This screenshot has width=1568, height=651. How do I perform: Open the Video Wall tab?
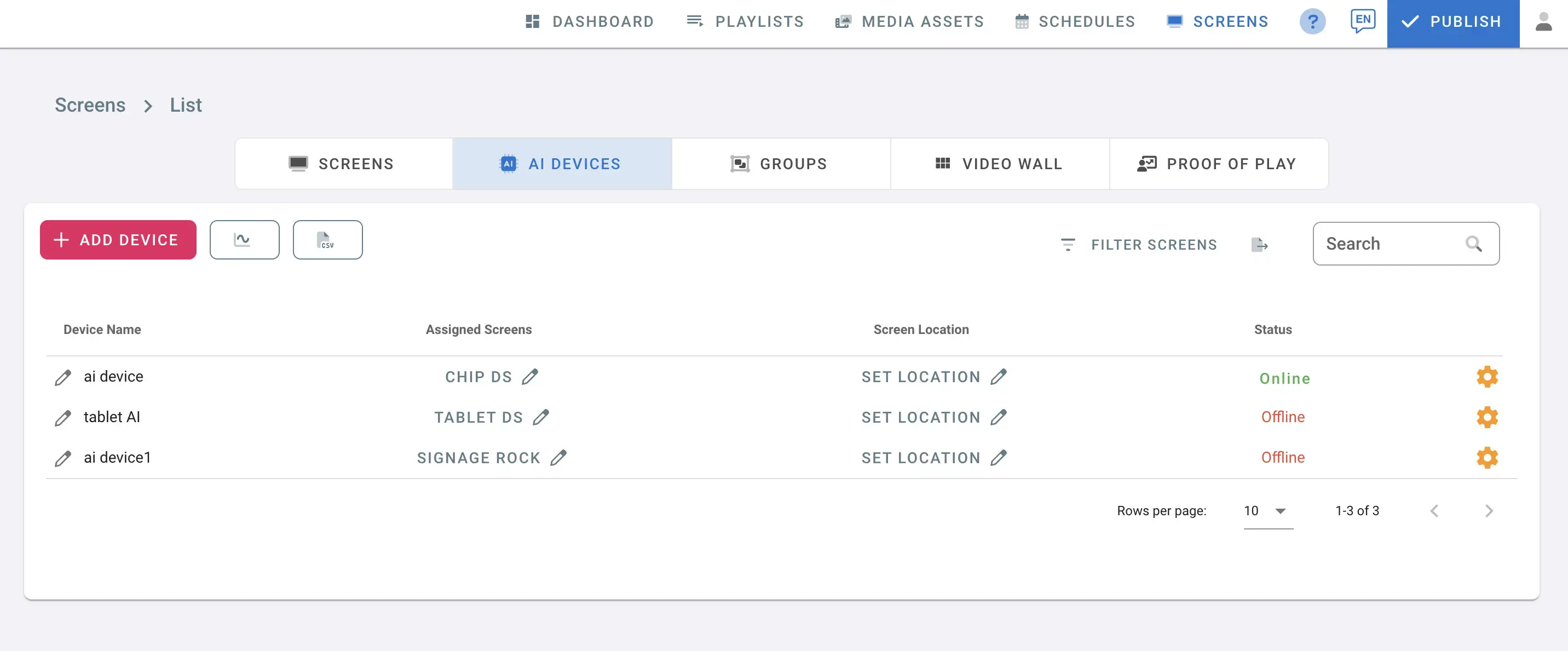(1000, 164)
